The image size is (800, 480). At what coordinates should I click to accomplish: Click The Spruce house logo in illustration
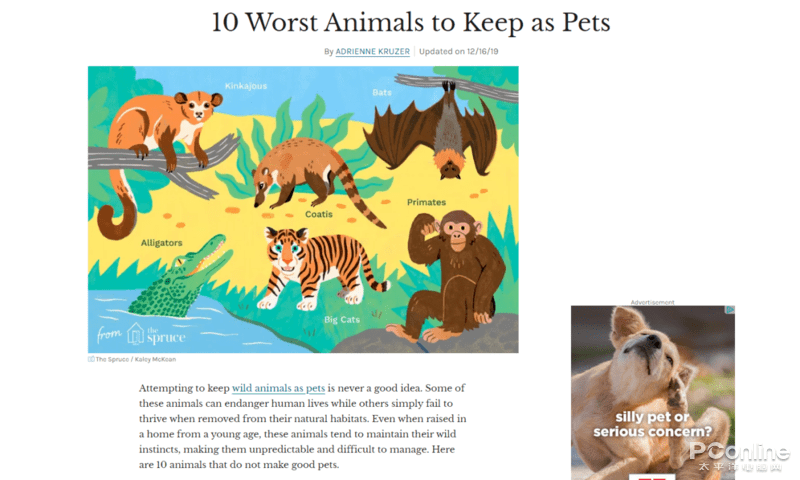click(137, 333)
